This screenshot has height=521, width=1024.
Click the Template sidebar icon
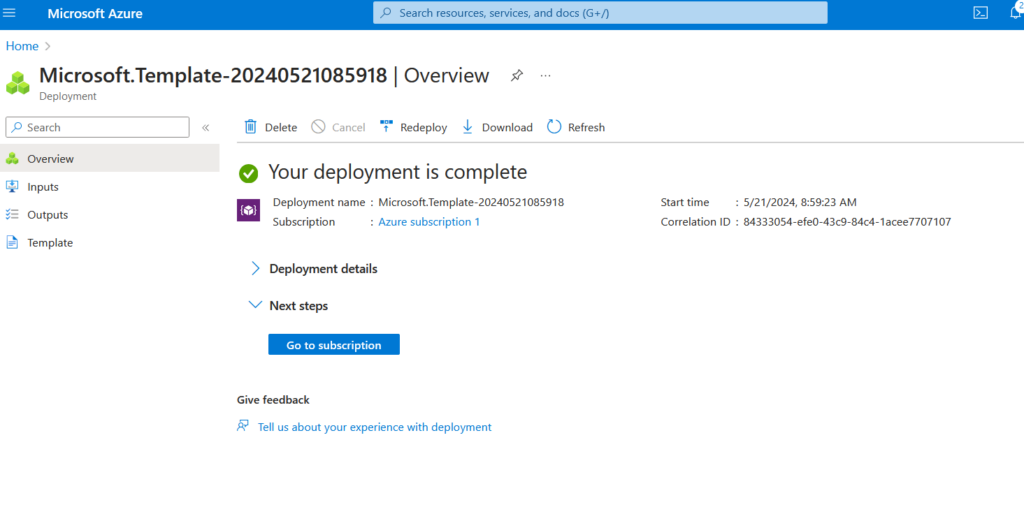(x=12, y=242)
